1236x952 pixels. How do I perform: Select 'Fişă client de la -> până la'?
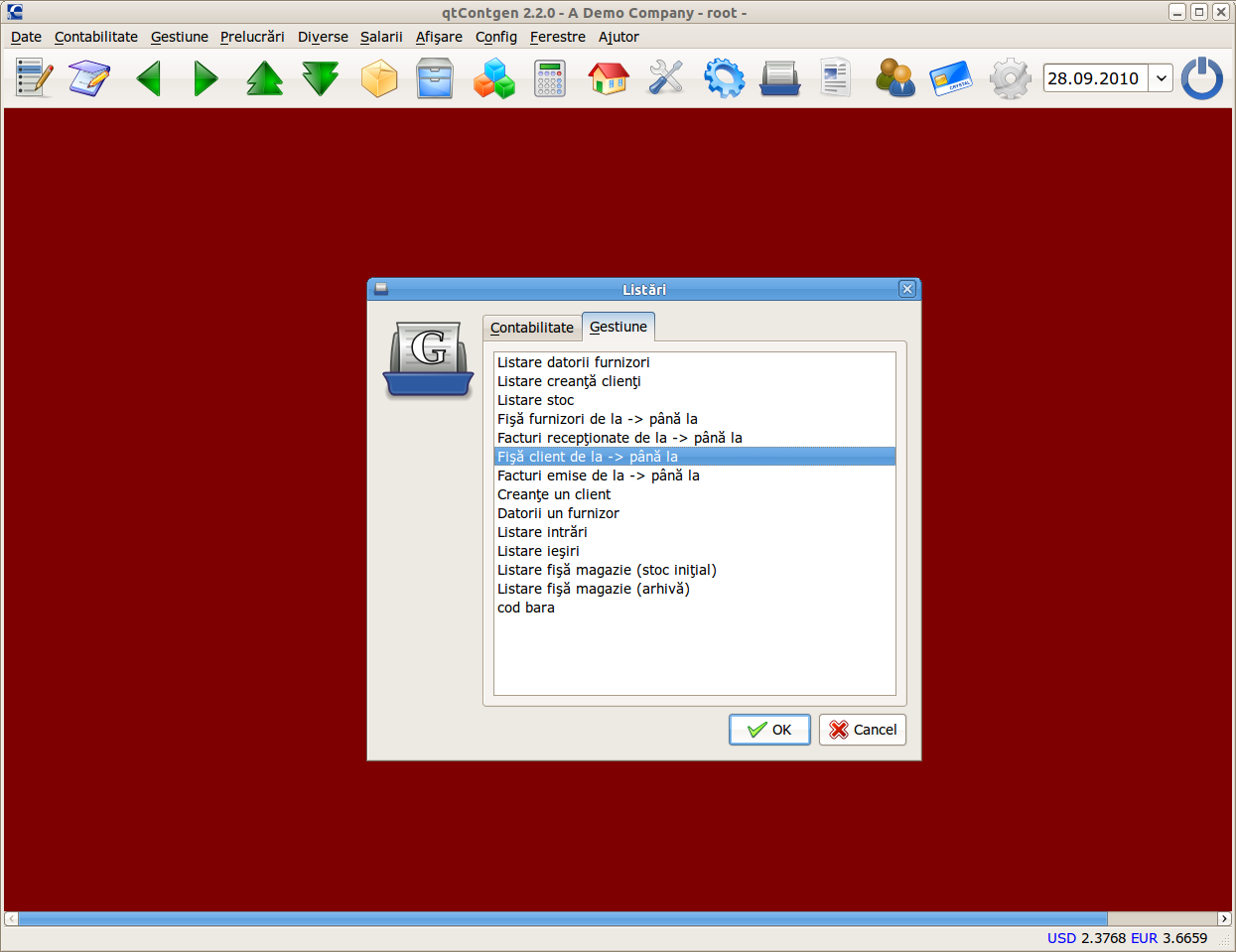pos(695,457)
